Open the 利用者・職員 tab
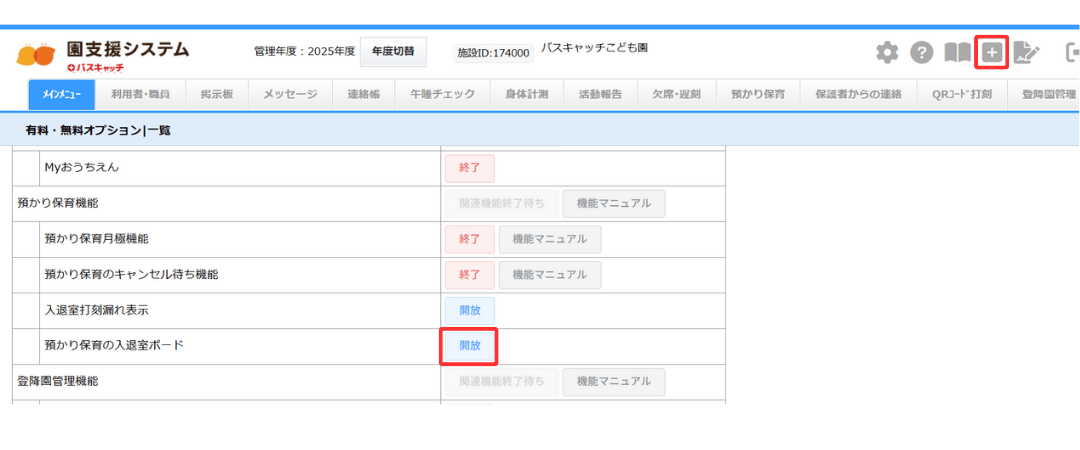The image size is (1080, 450). 140,94
